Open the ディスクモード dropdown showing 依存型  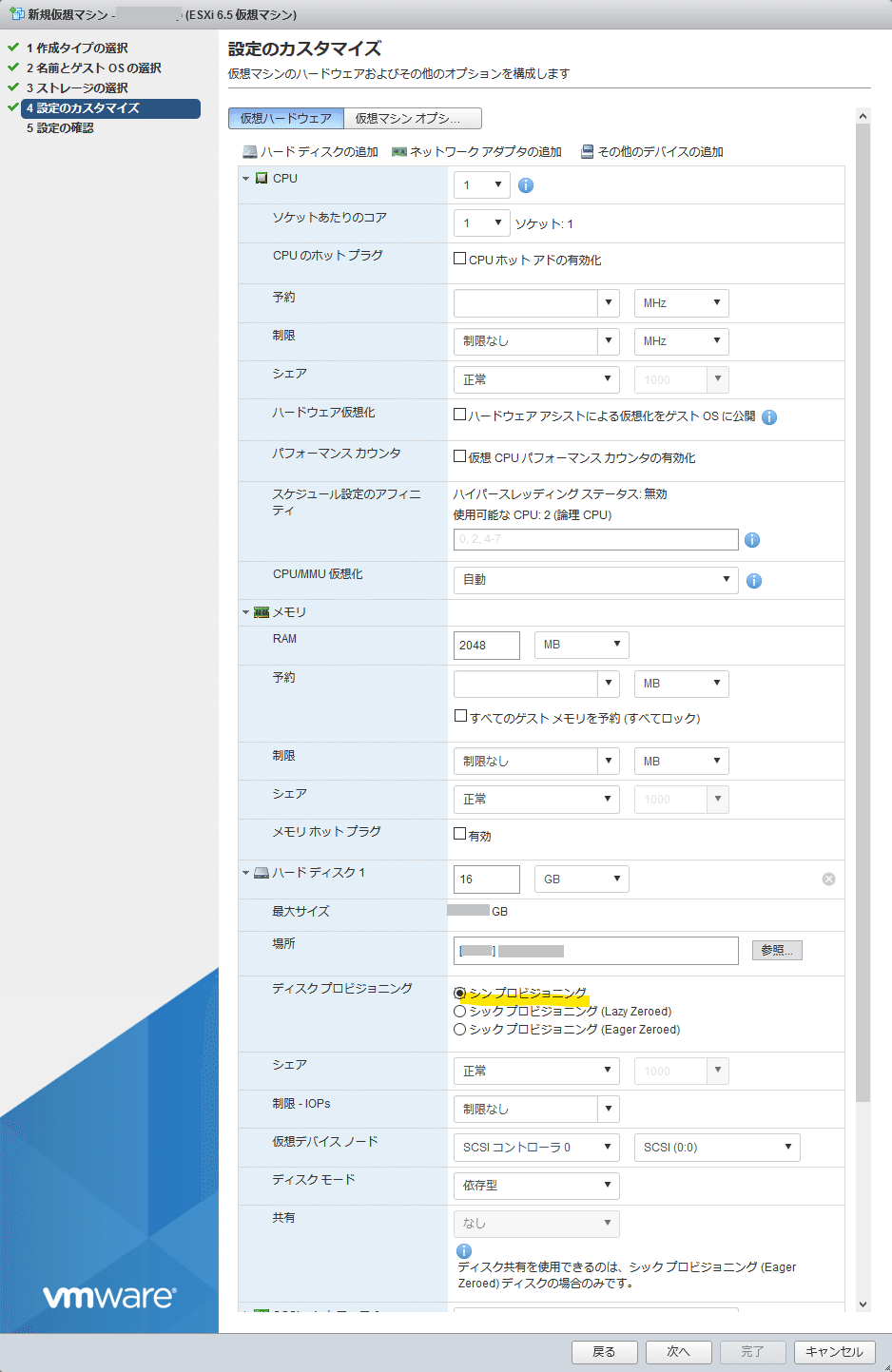535,1186
